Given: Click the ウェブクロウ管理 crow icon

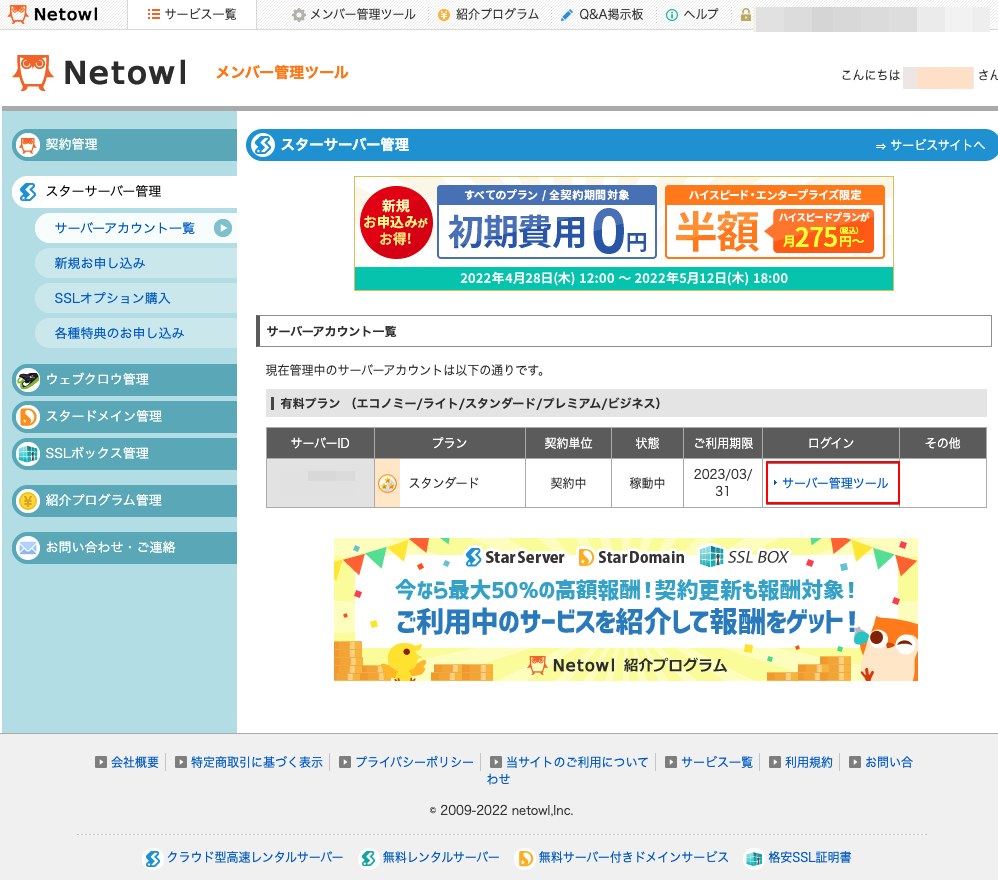Looking at the screenshot, I should 27,379.
